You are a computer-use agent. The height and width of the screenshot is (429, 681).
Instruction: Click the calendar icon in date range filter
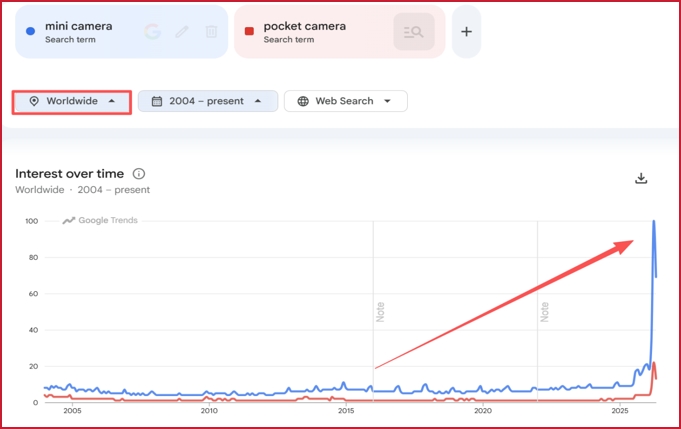click(157, 101)
